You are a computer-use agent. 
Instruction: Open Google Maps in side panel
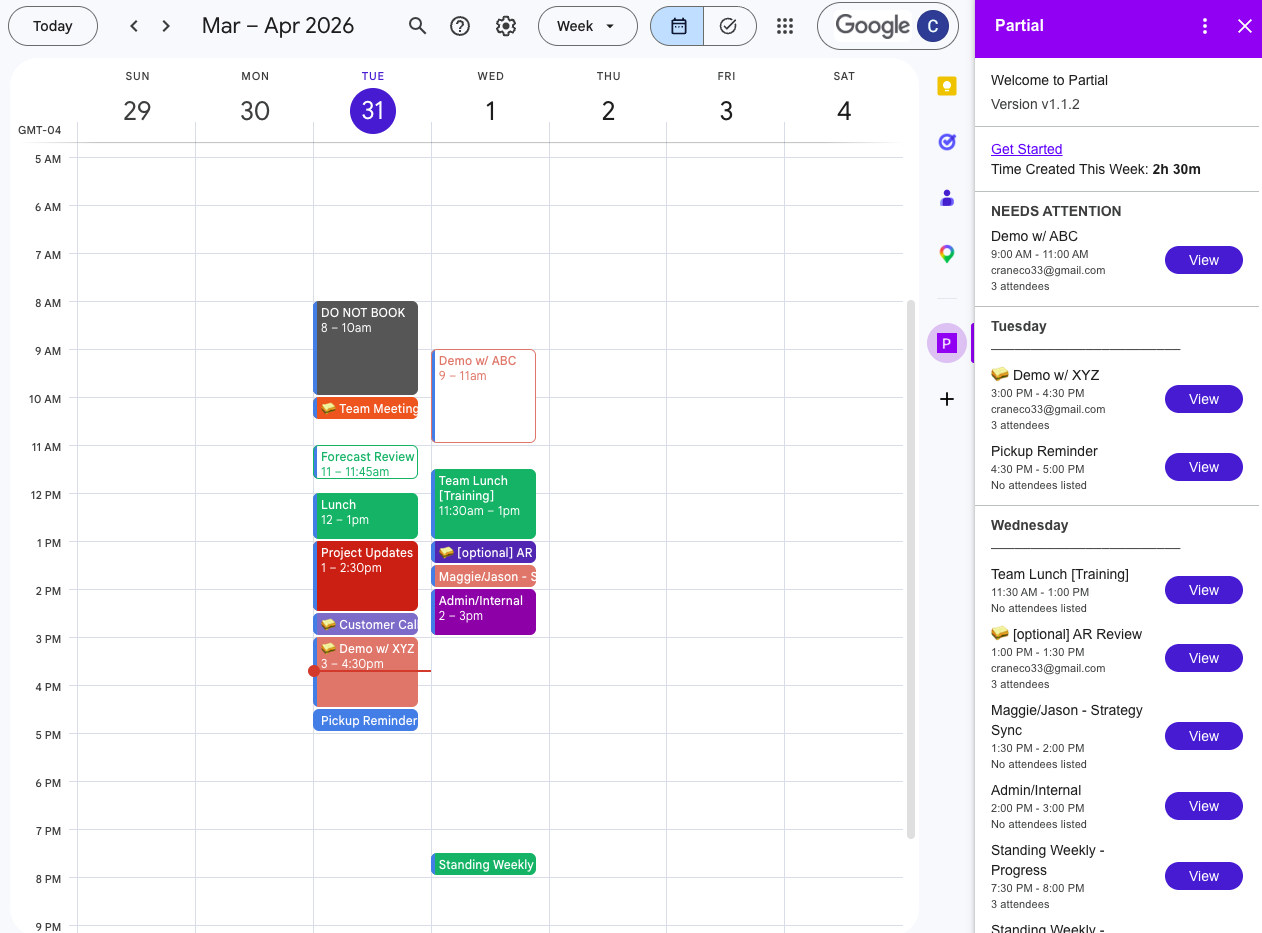[947, 254]
